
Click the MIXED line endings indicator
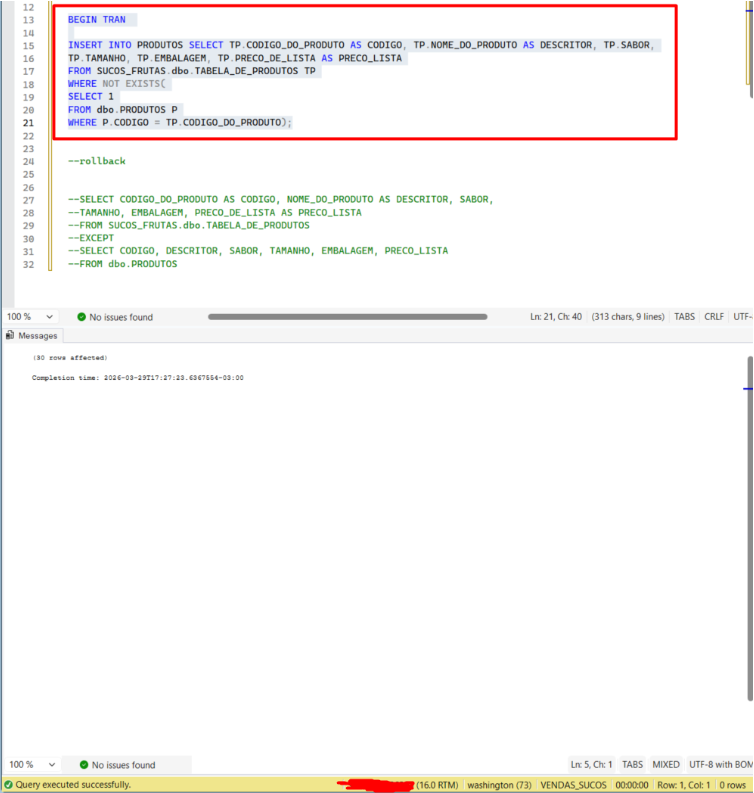click(666, 764)
